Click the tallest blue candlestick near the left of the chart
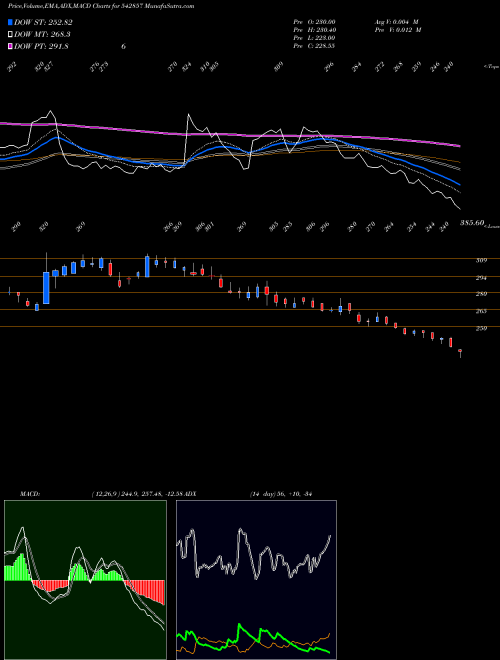 click(x=46, y=288)
